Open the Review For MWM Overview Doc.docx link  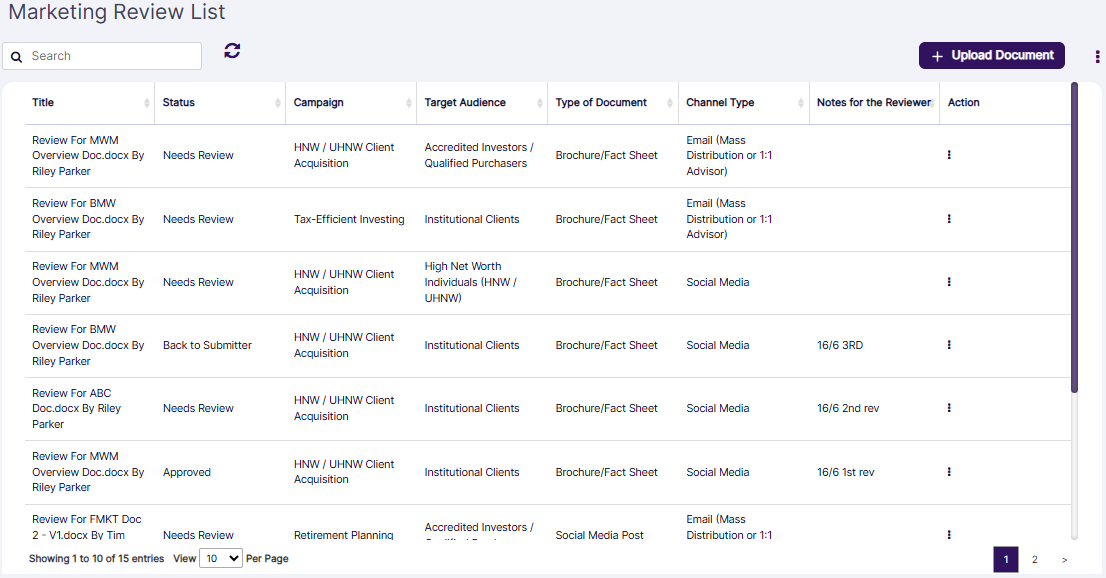pyautogui.click(x=86, y=155)
